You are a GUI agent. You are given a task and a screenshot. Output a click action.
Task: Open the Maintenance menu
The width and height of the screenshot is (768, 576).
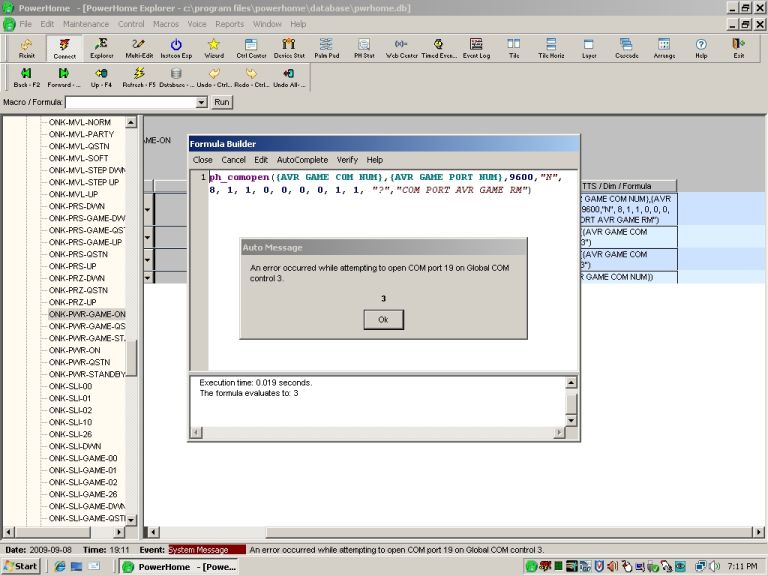[86, 24]
